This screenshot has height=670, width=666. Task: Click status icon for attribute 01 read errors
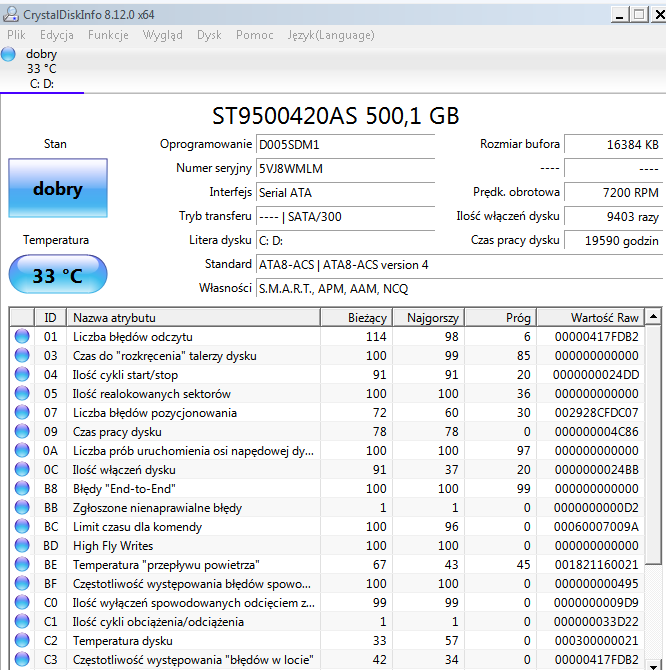(x=22, y=336)
